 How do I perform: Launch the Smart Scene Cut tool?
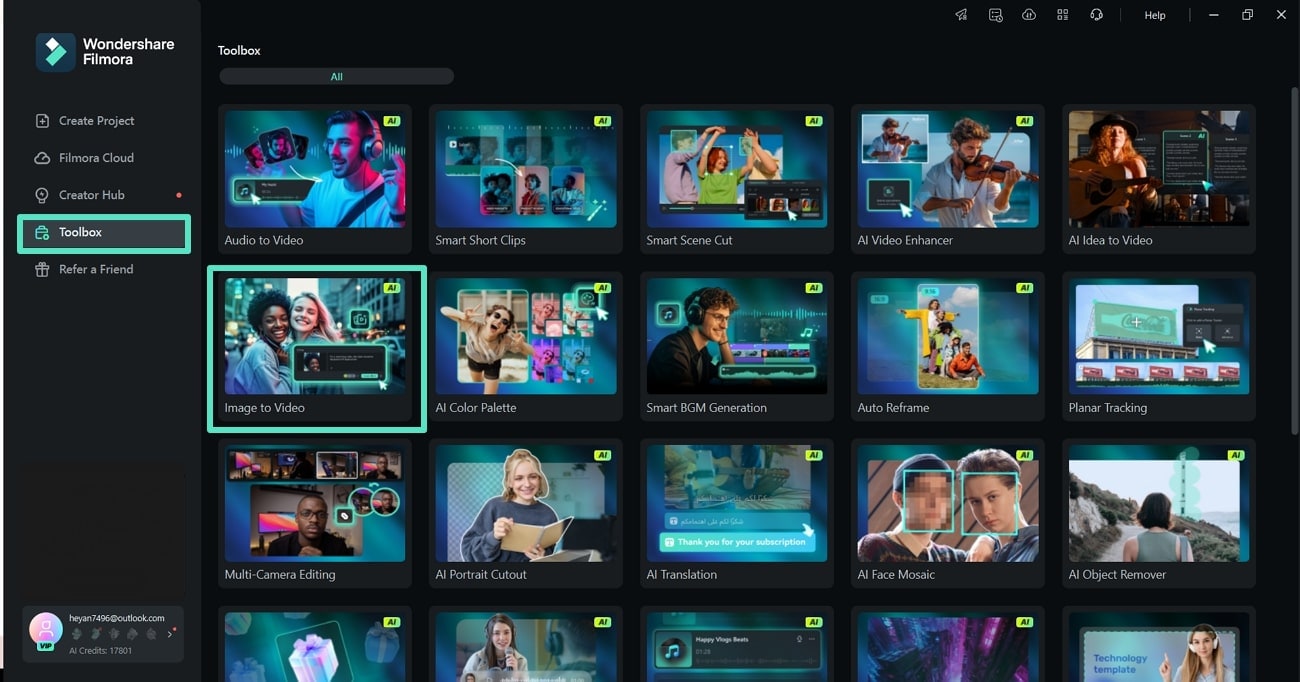tap(737, 179)
